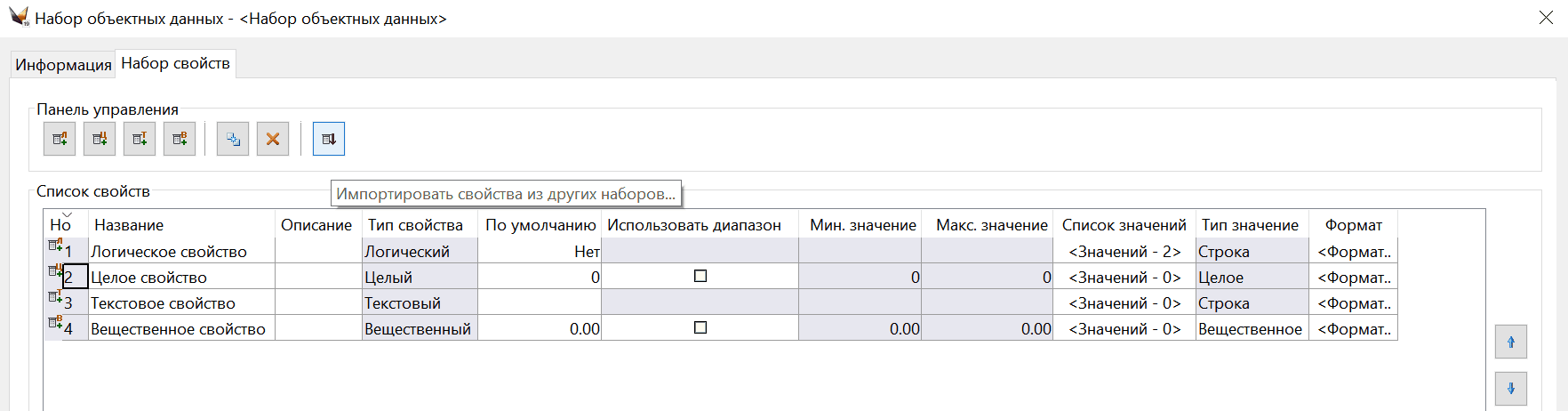Open format settings for Текстовое свойство
The width and height of the screenshot is (1568, 411).
(1354, 303)
